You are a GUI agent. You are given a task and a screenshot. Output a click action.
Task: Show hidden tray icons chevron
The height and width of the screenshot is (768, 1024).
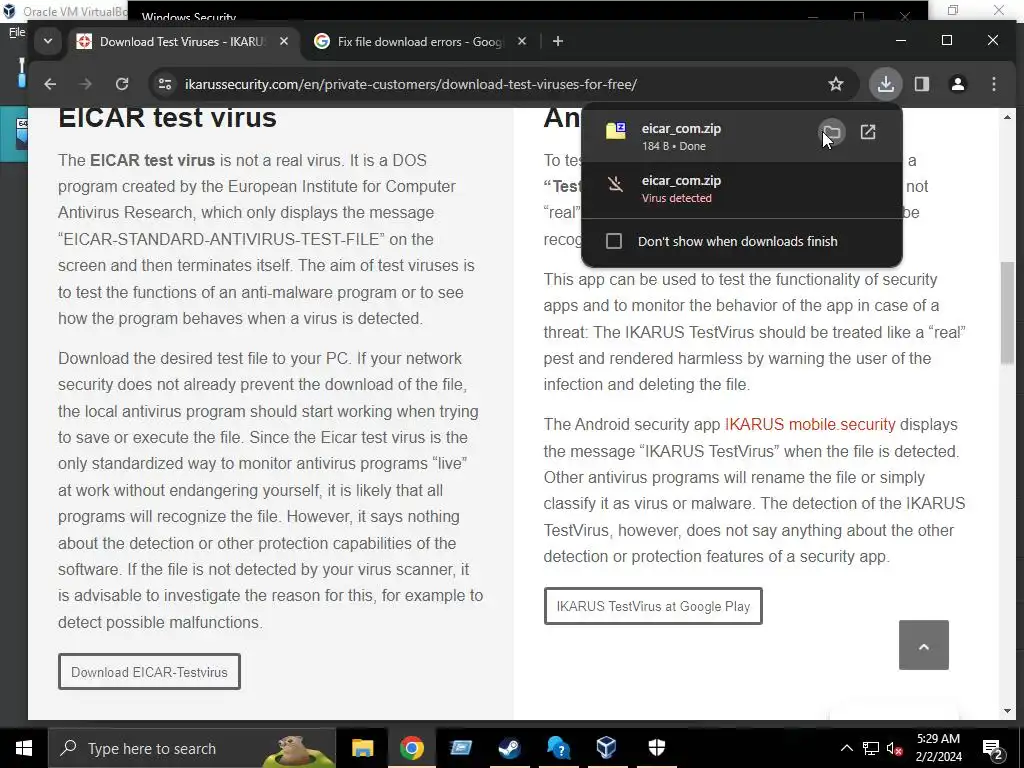[846, 748]
